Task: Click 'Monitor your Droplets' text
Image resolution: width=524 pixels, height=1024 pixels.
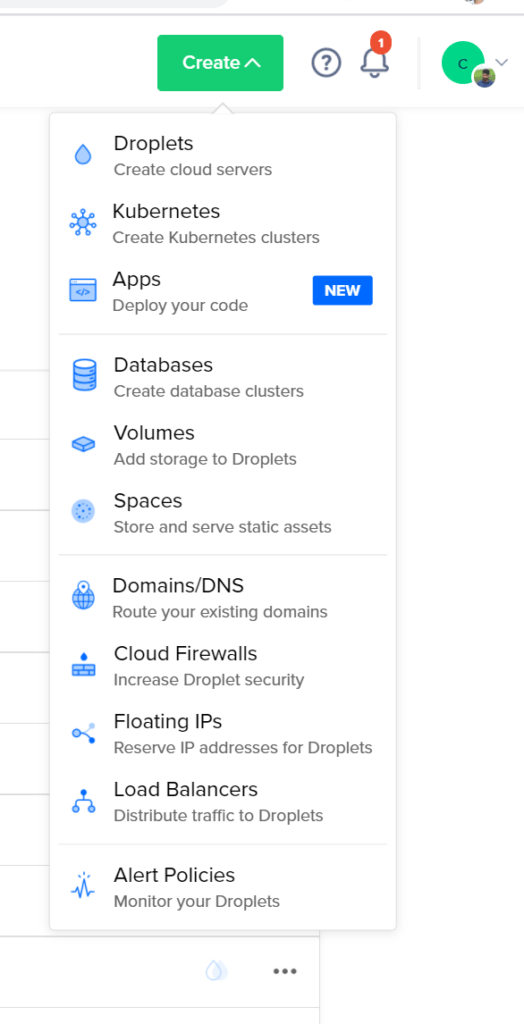Action: coord(197,902)
